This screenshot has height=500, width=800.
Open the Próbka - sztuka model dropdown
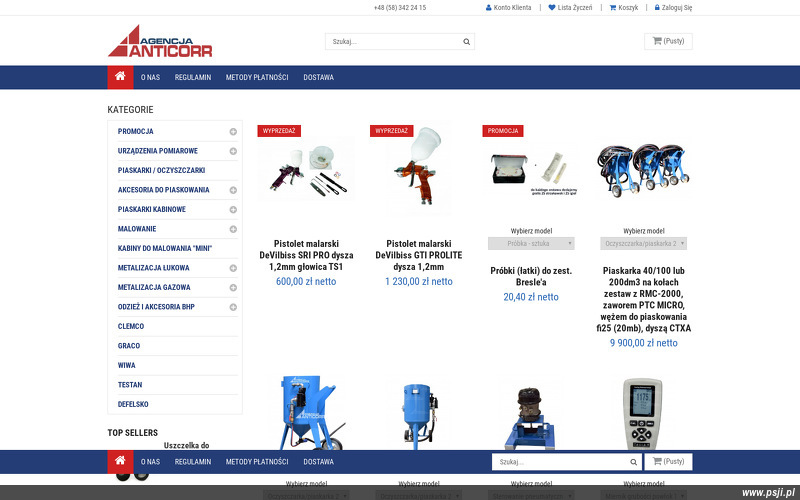point(531,244)
